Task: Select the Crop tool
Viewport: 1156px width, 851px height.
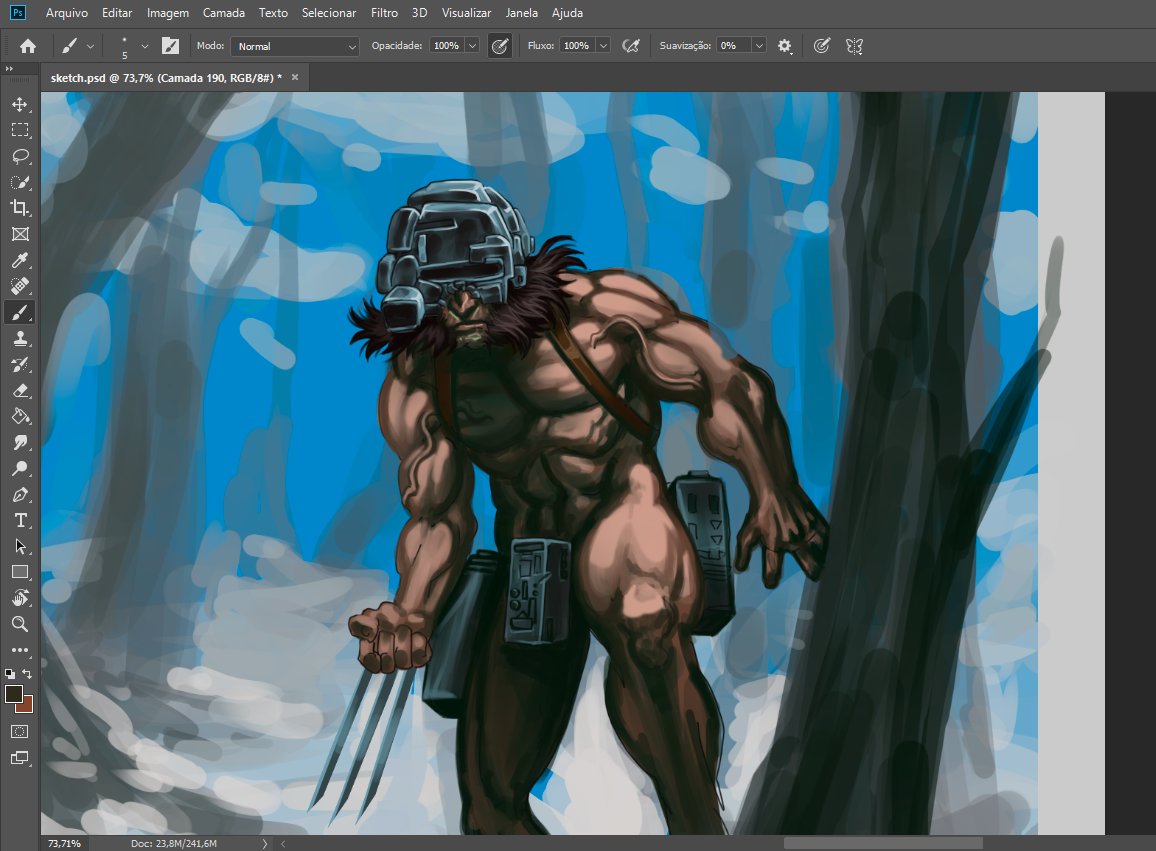Action: tap(20, 208)
